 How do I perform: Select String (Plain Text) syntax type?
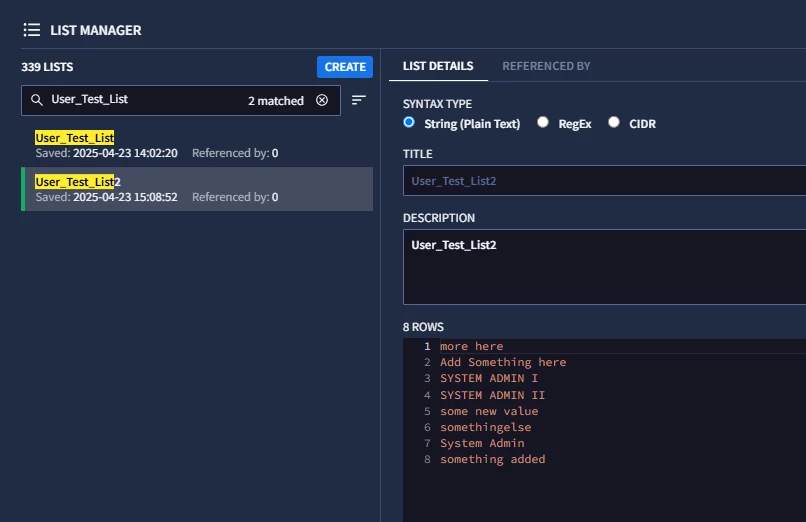409,122
